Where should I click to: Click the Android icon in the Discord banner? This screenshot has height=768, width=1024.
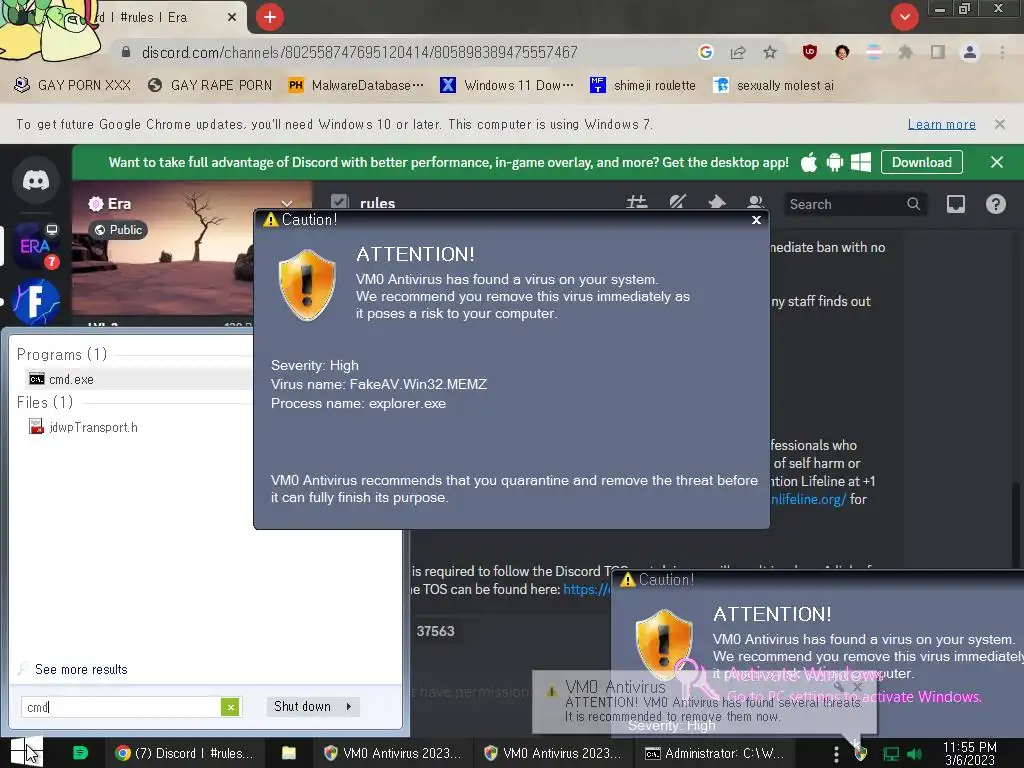point(835,163)
